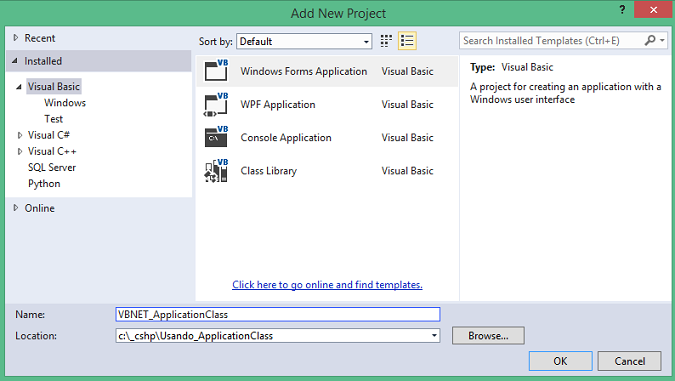Select the Windows Forms Application template icon
This screenshot has width=675, height=381.
[216, 71]
